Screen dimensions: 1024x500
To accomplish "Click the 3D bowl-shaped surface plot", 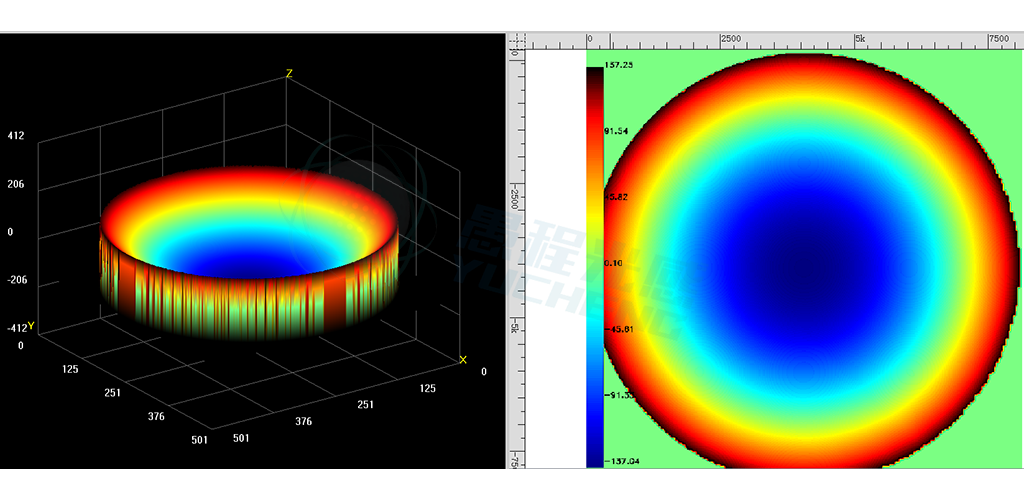I will click(249, 251).
